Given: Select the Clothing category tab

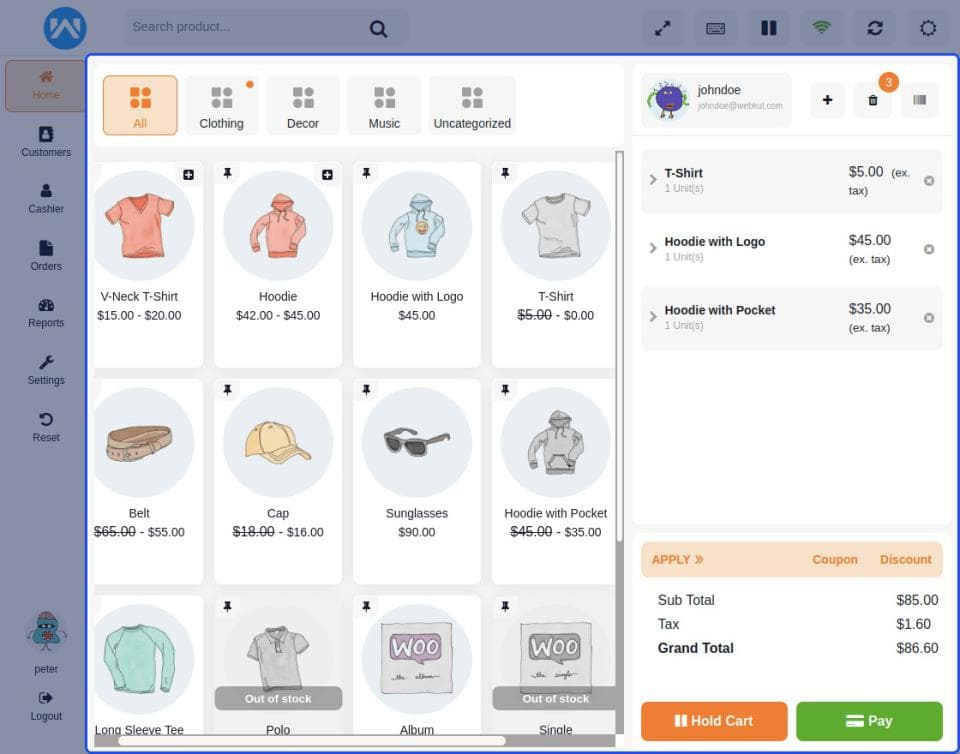Looking at the screenshot, I should coord(221,105).
